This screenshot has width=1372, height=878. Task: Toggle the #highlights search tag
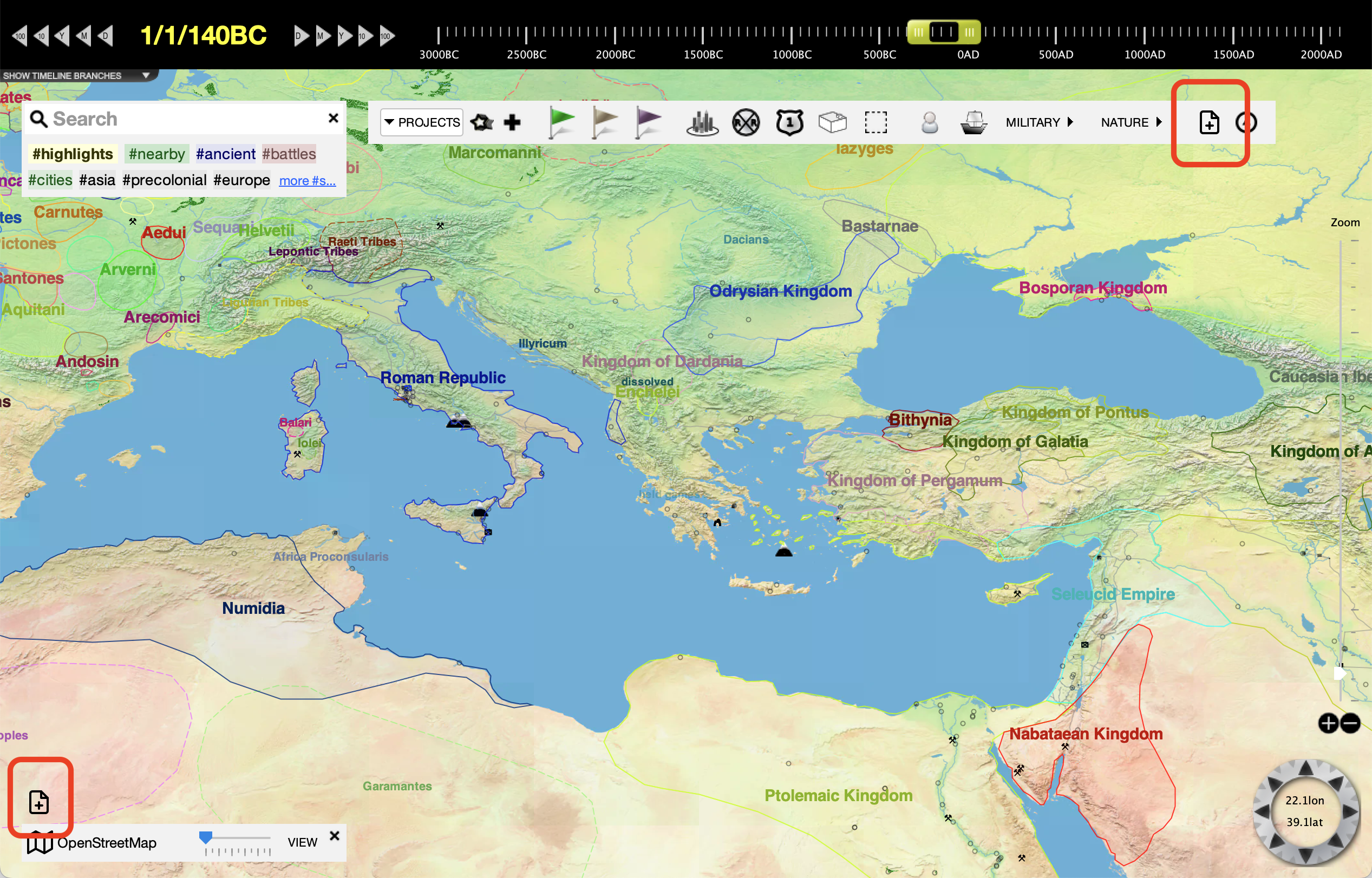pos(73,154)
